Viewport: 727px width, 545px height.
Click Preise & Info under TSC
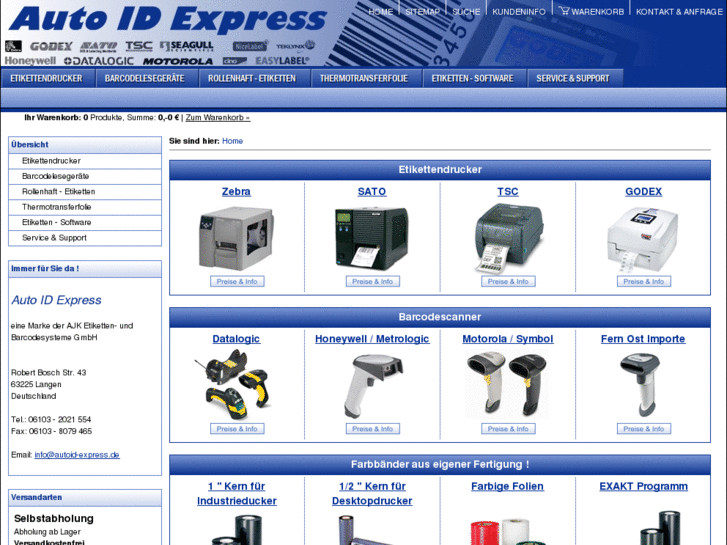click(x=508, y=282)
